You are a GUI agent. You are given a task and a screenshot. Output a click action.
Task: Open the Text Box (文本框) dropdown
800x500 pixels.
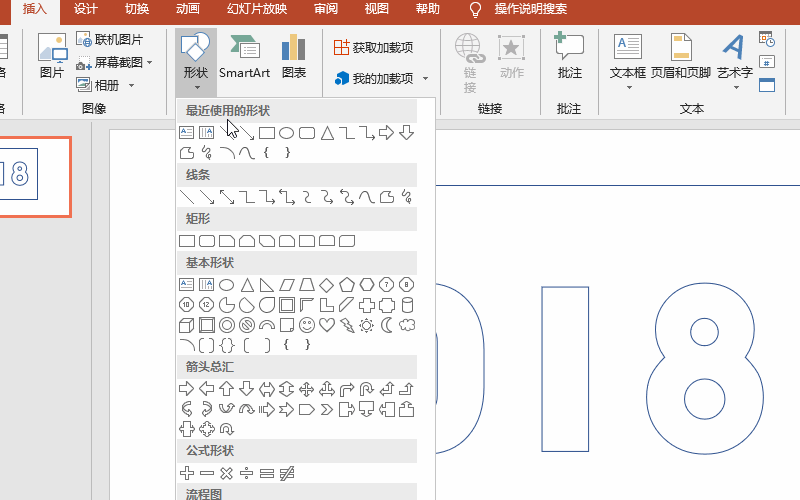click(628, 62)
